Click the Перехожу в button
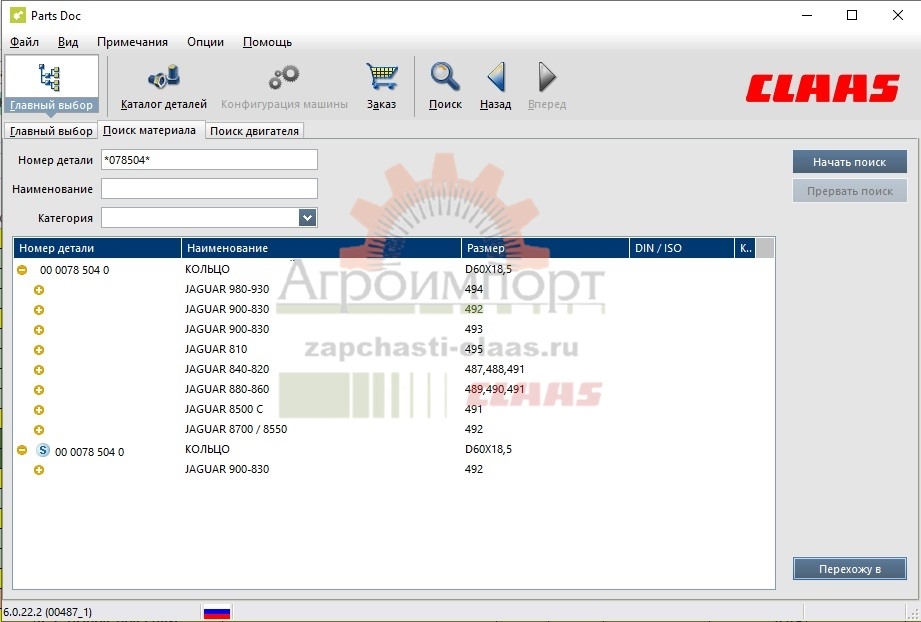The height and width of the screenshot is (622, 921). point(849,569)
